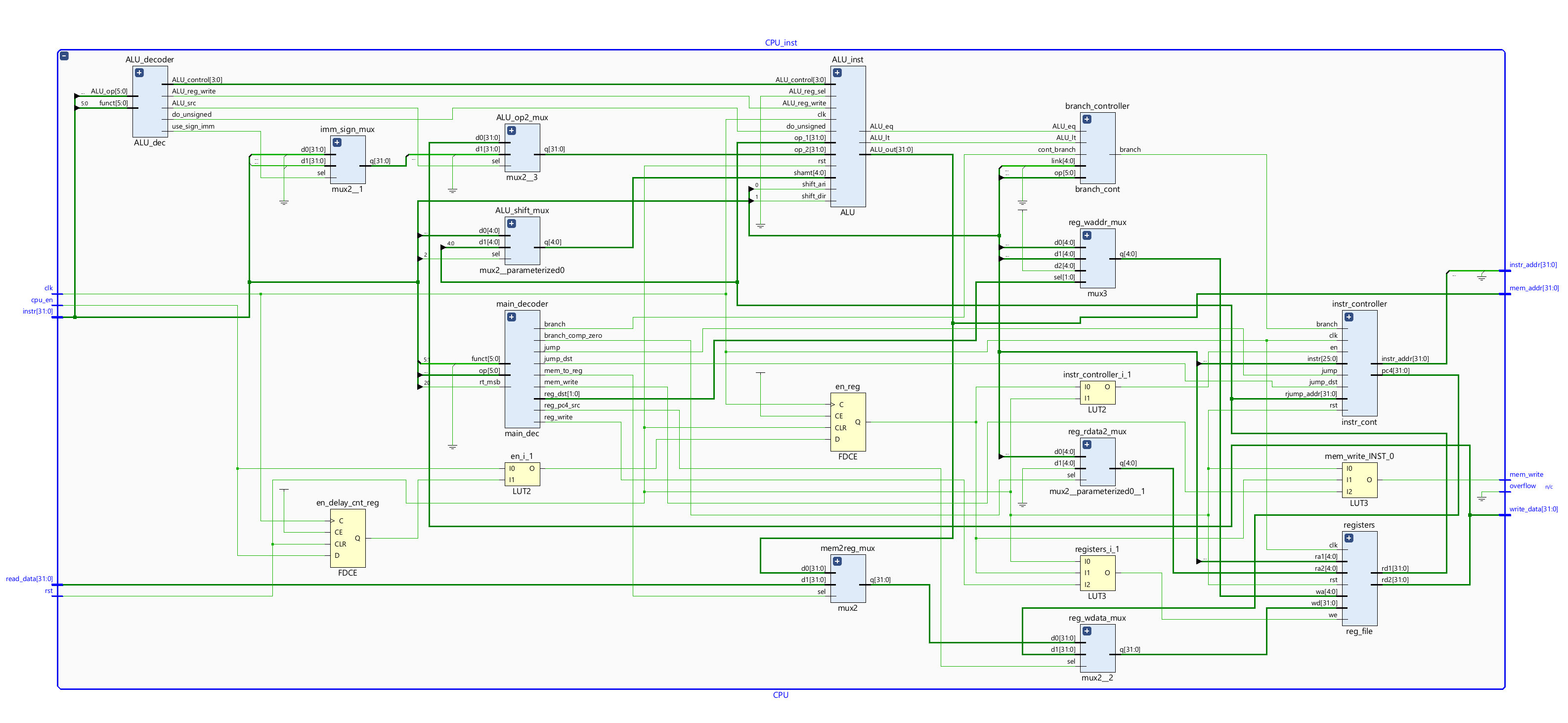The width and height of the screenshot is (1568, 723).
Task: Expand the reg_waddr_mux block
Action: pos(1087,236)
